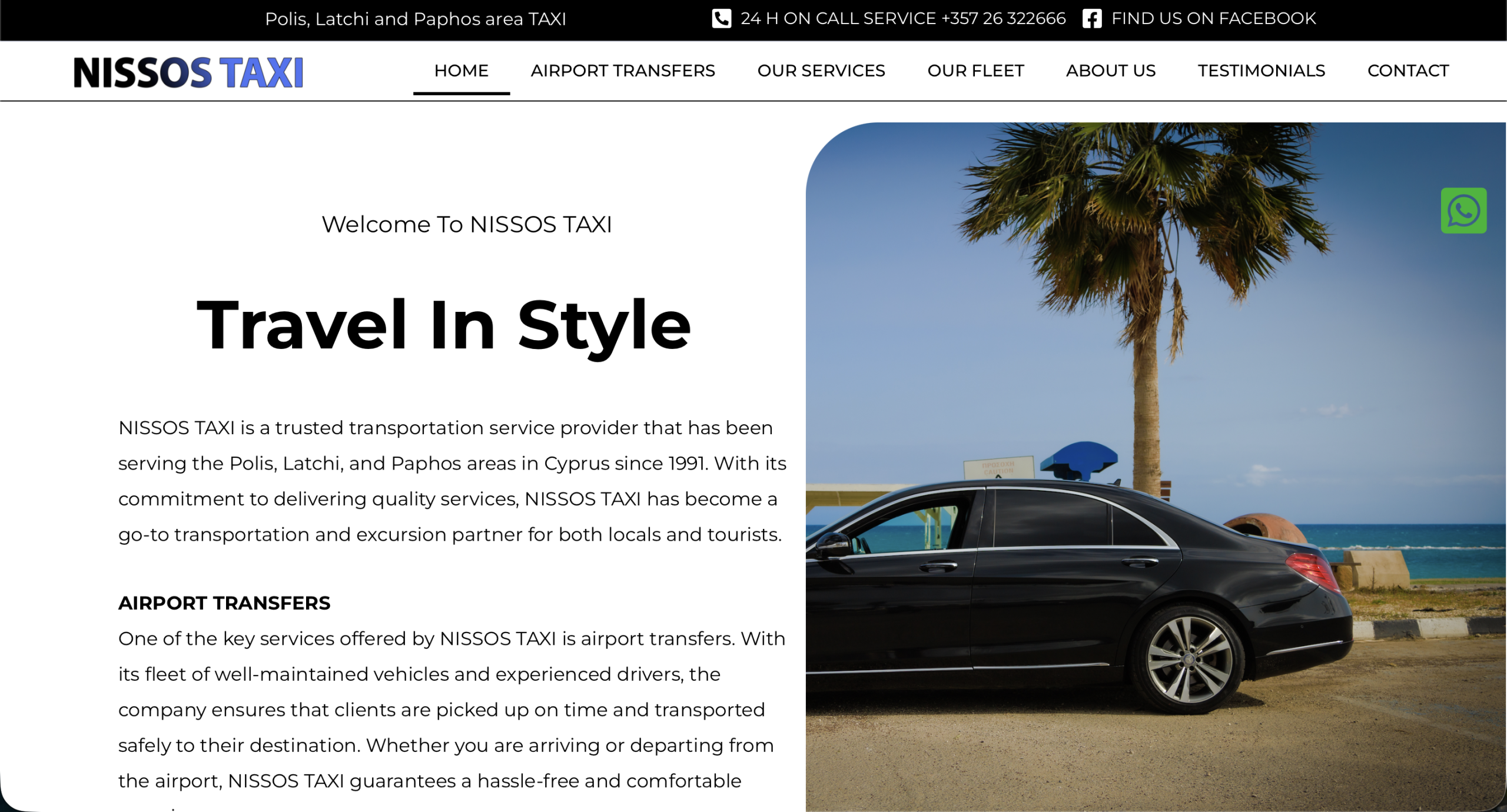Click FIND US ON FACEBOOK link
The width and height of the screenshot is (1507, 812).
1213,18
